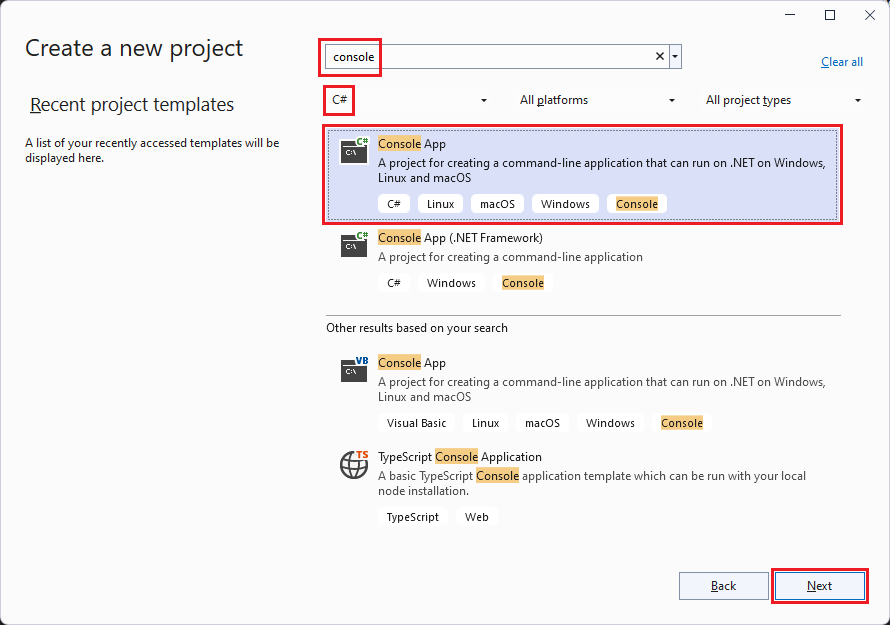Image resolution: width=890 pixels, height=625 pixels.
Task: Click the TypeScript Console Application globe icon
Action: click(x=354, y=464)
